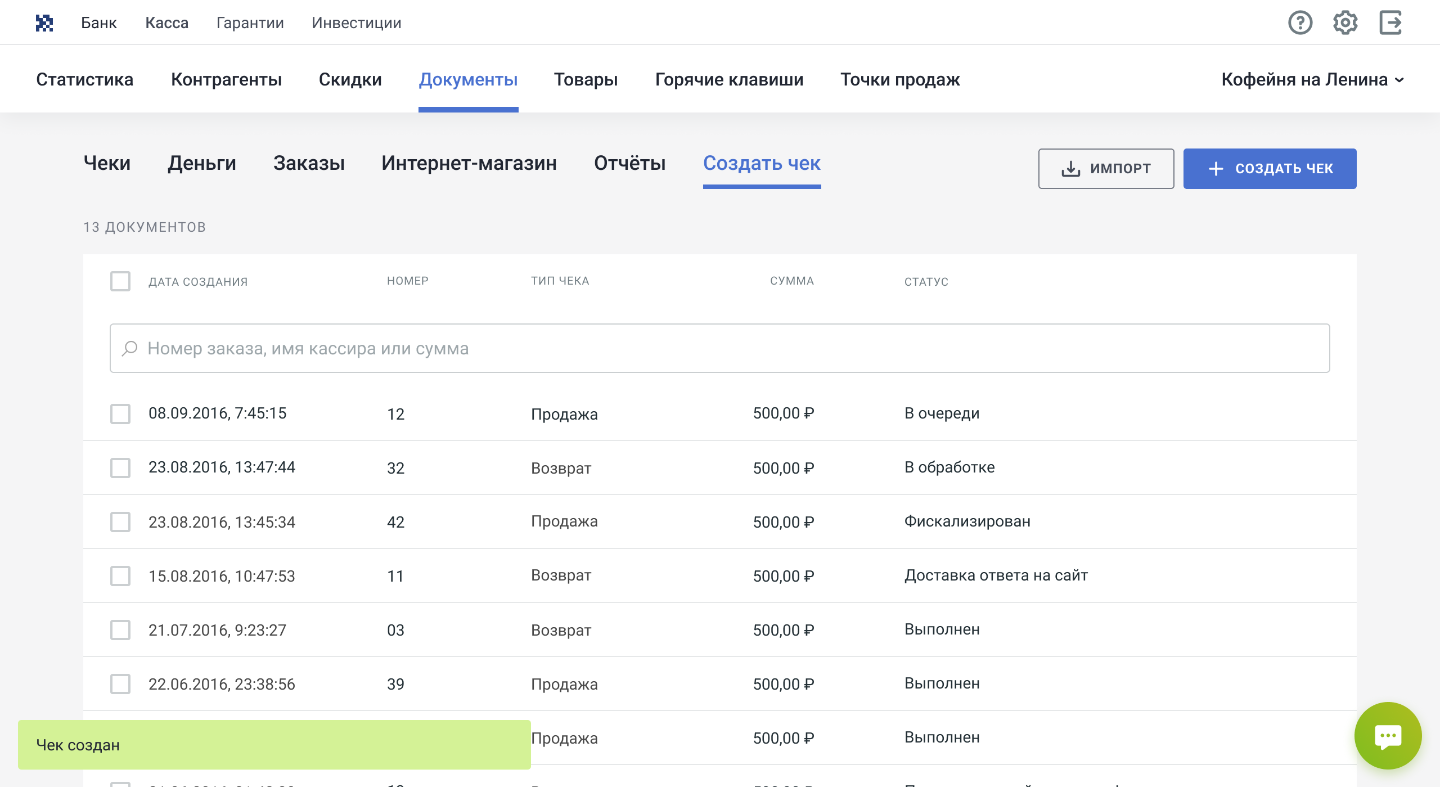1440x787 pixels.
Task: Switch to the Создать чек sub-tab
Action: pos(762,163)
